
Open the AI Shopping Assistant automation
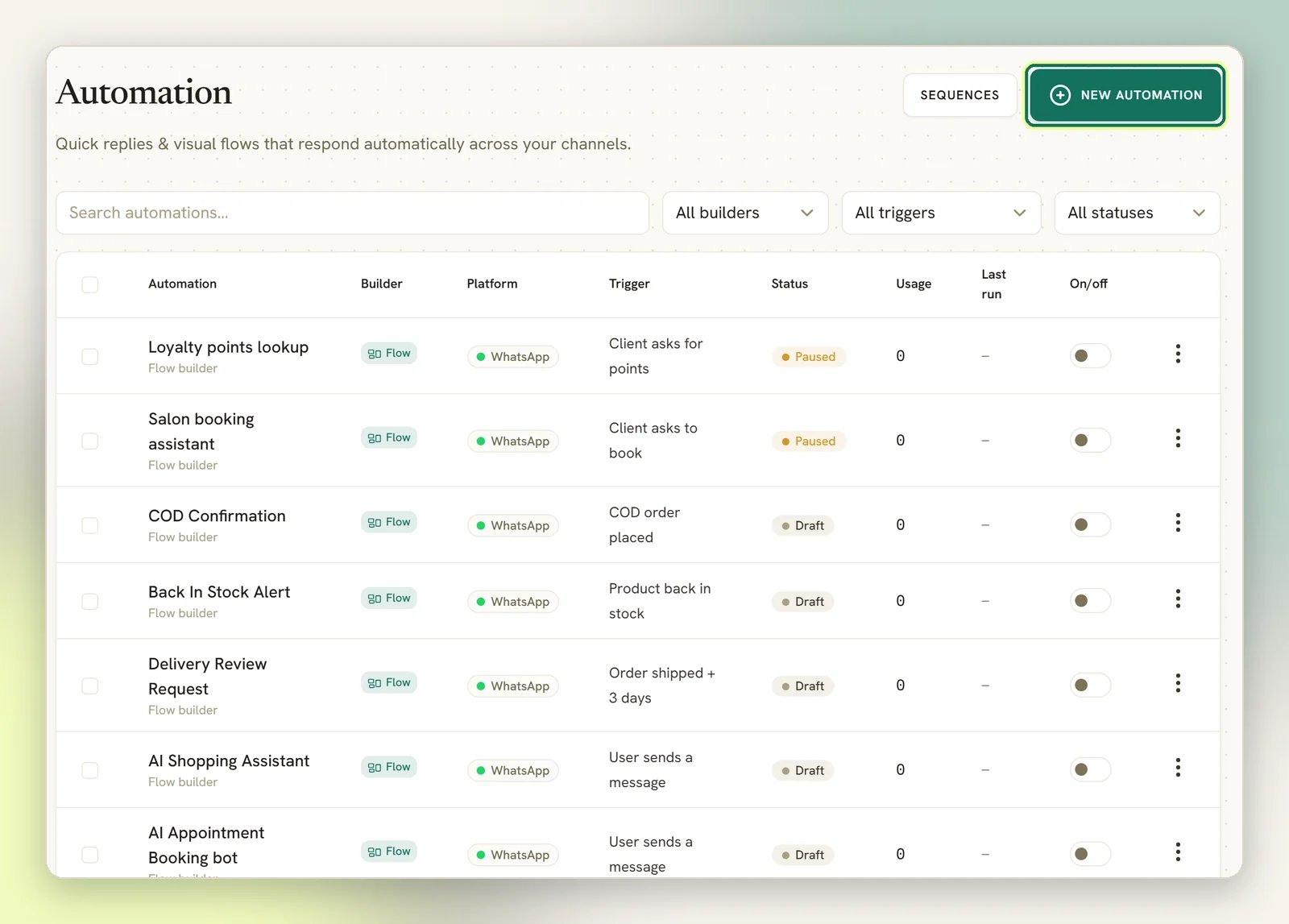click(229, 760)
